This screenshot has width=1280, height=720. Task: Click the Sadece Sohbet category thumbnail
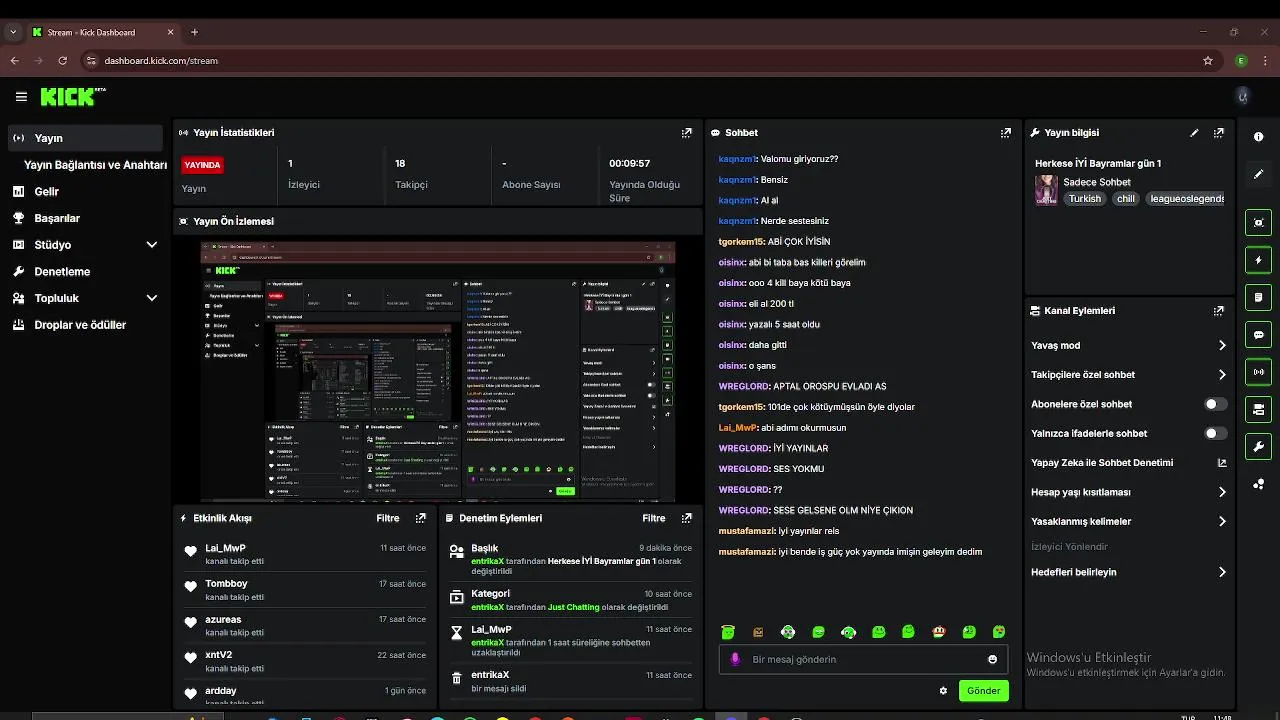(1046, 190)
